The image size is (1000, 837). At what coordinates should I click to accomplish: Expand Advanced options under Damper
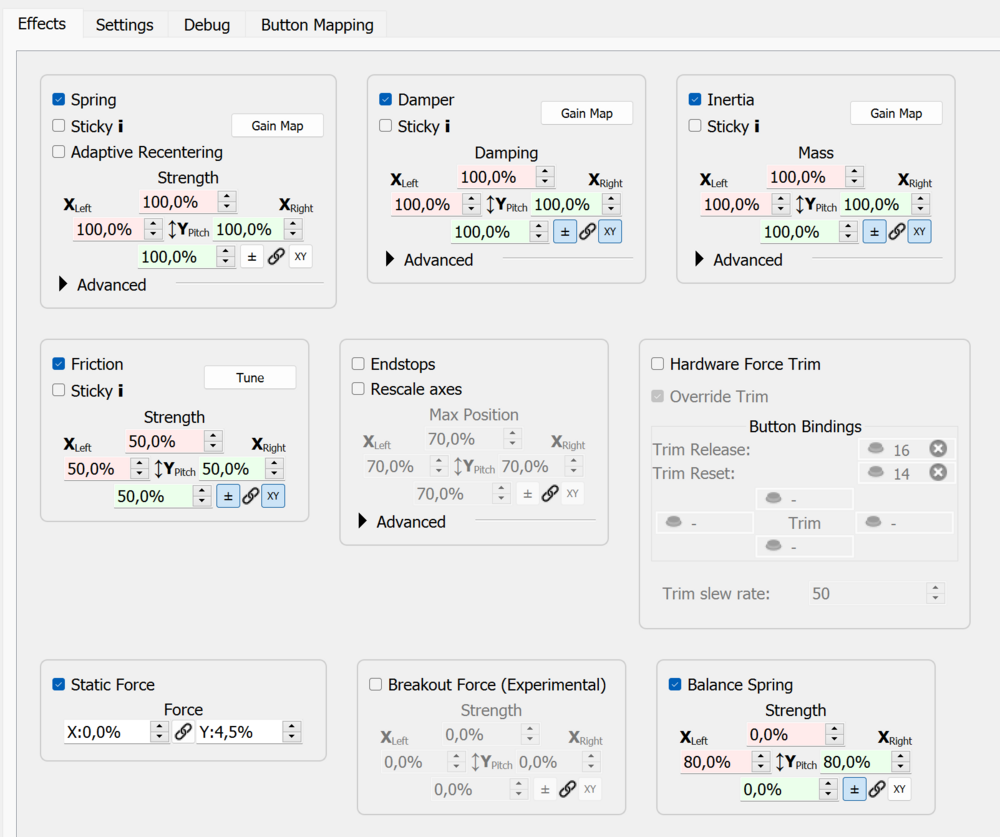pyautogui.click(x=391, y=260)
